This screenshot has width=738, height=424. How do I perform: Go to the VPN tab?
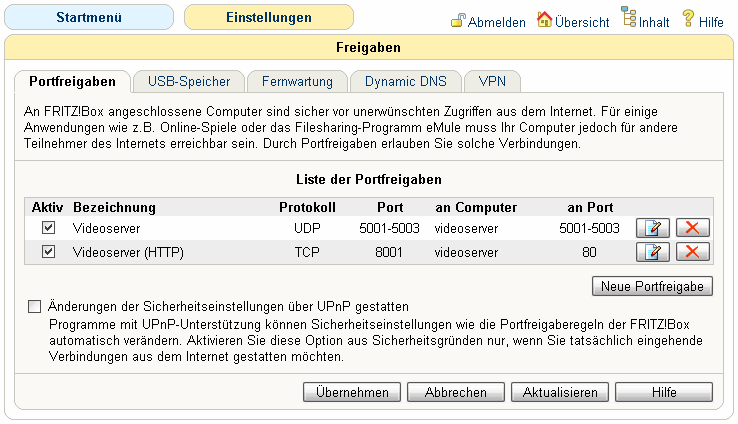tap(492, 81)
